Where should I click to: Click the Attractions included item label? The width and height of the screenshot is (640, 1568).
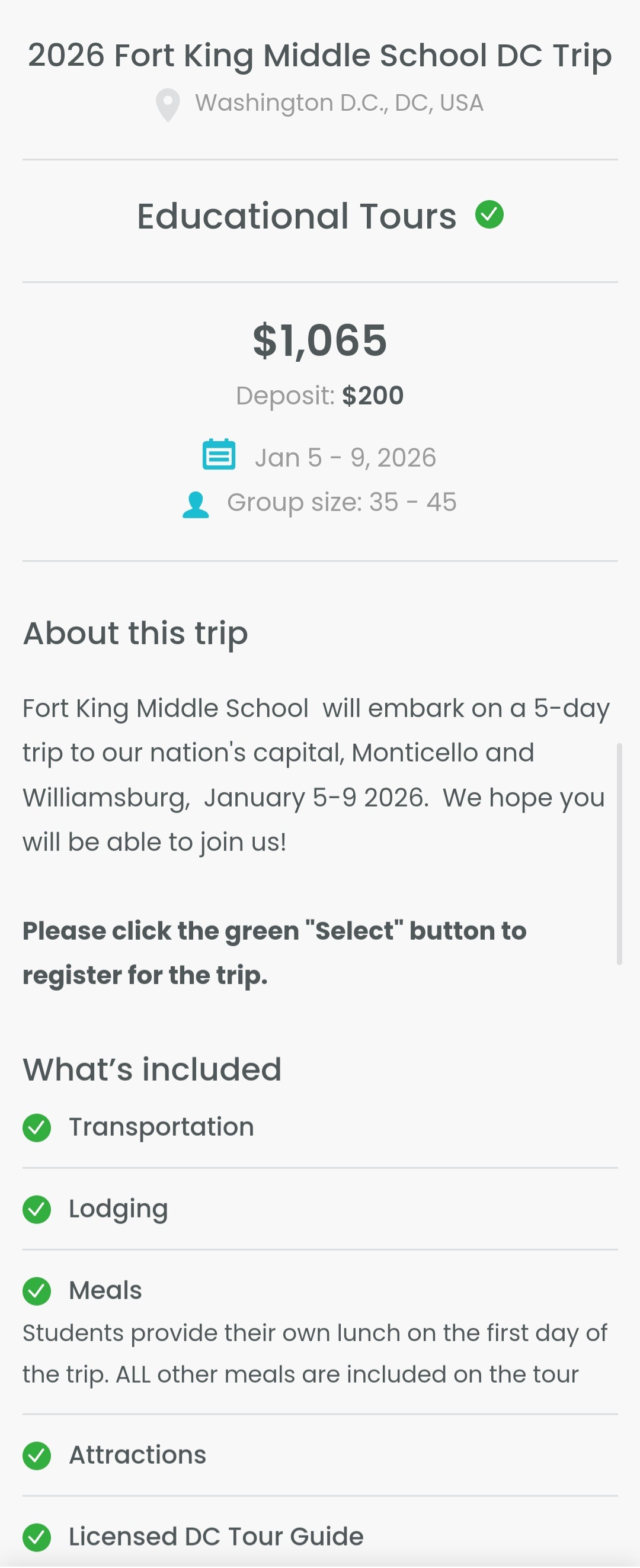click(137, 1455)
